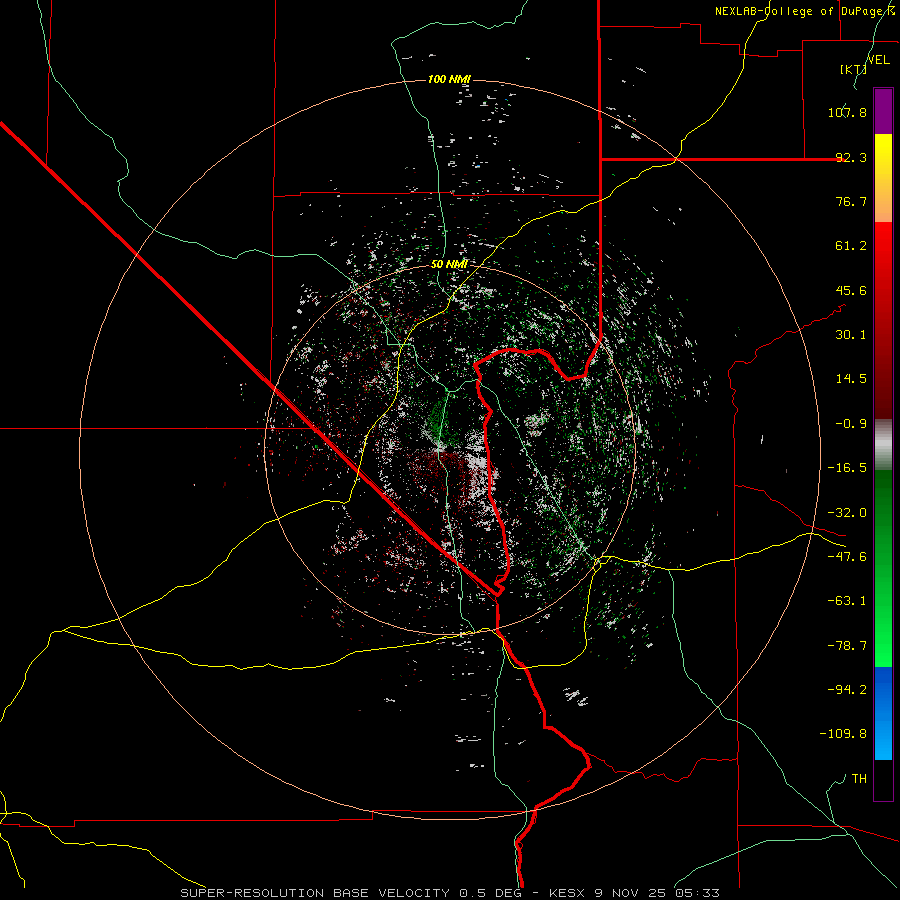Pick the black TH segment of the color bar
Image resolution: width=900 pixels, height=900 pixels.
click(x=883, y=780)
